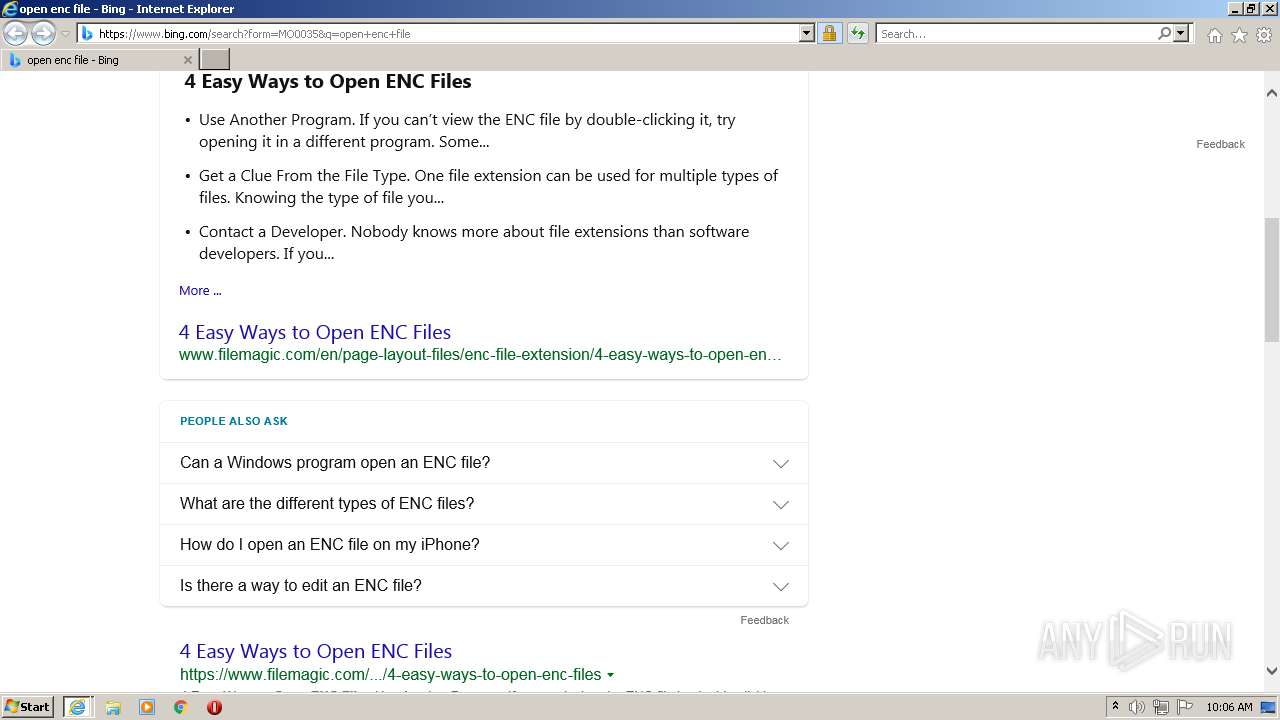Open the search provider dropdown arrow
Screen dimensions: 1280x720
(x=1181, y=33)
